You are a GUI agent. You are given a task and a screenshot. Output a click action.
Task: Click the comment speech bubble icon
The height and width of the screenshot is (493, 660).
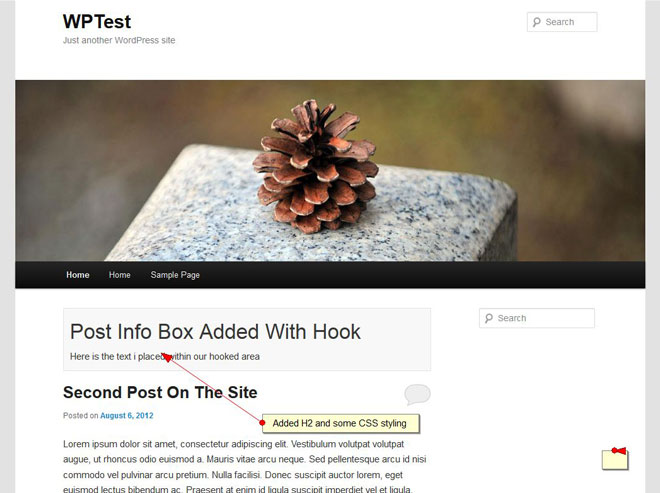417,394
